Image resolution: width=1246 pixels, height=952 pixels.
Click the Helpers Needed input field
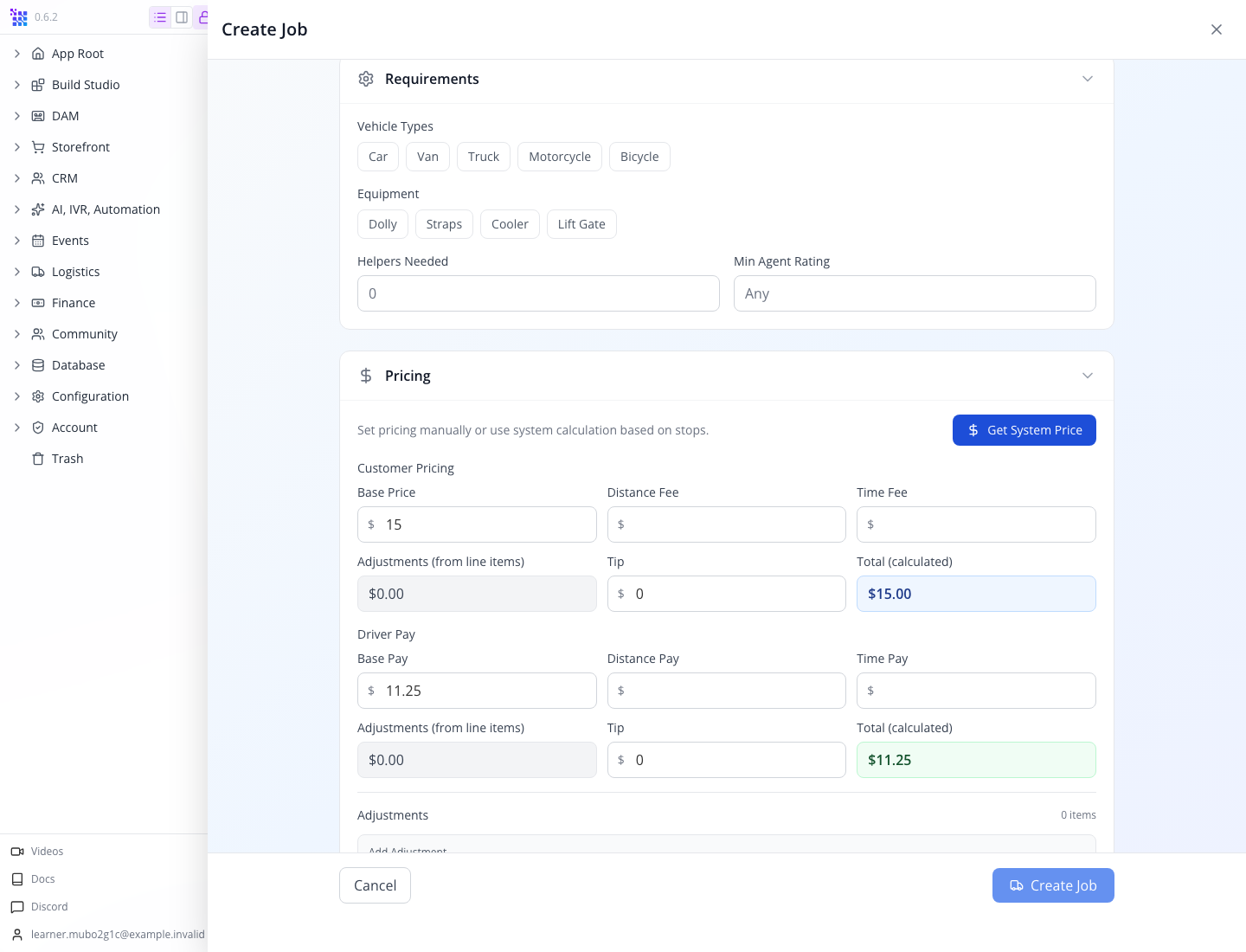point(538,293)
